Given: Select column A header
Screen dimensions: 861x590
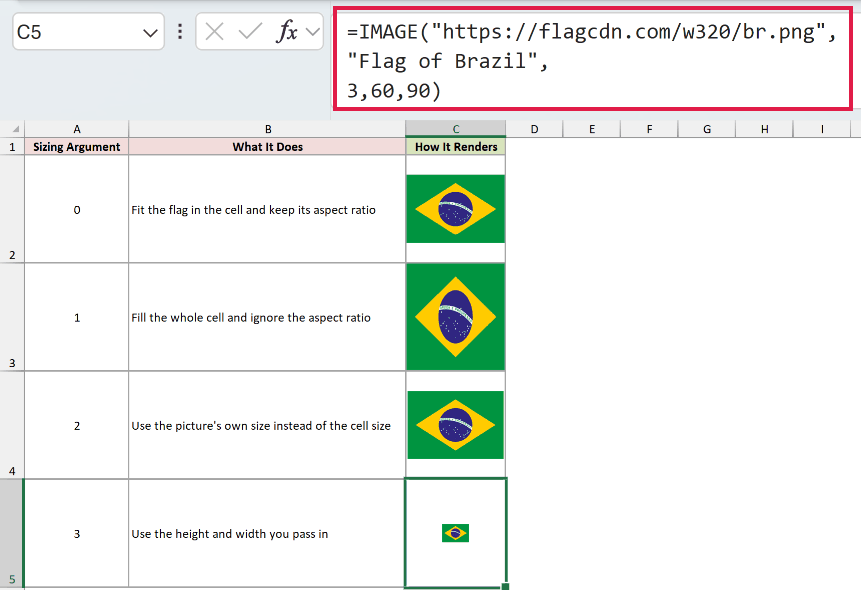Looking at the screenshot, I should pos(77,129).
